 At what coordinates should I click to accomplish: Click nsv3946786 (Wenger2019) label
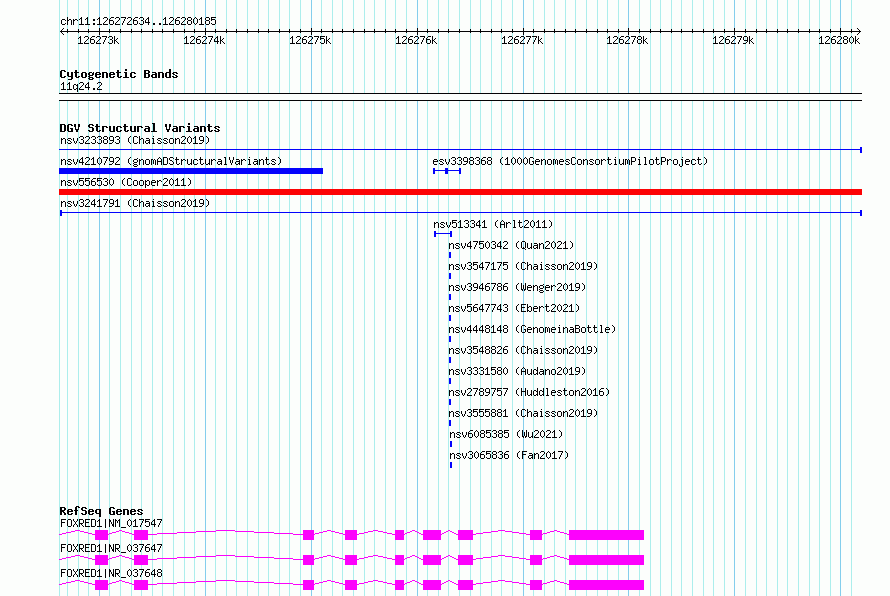pos(517,287)
